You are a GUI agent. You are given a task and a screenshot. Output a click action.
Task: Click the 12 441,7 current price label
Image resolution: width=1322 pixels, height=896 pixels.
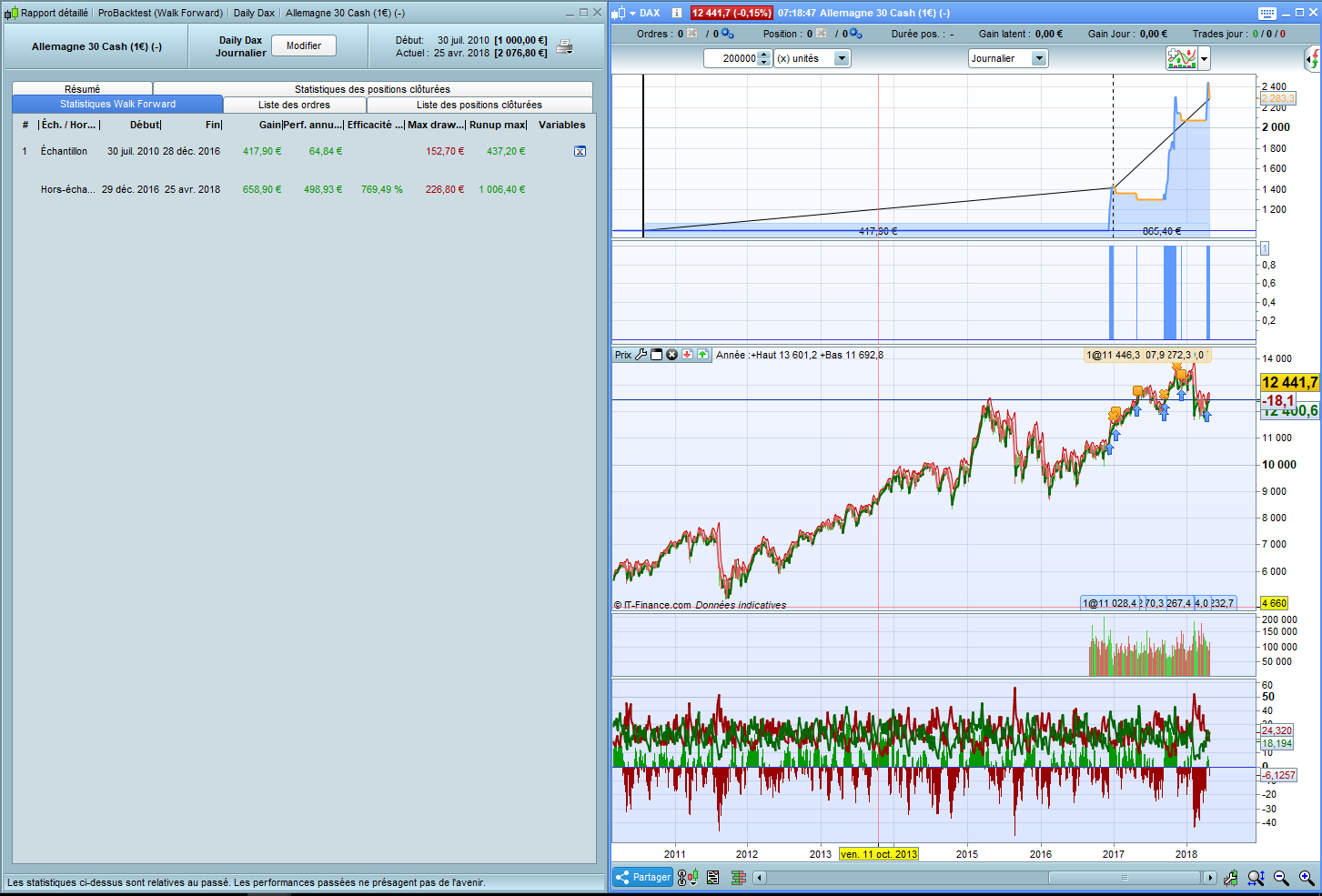pyautogui.click(x=1289, y=383)
